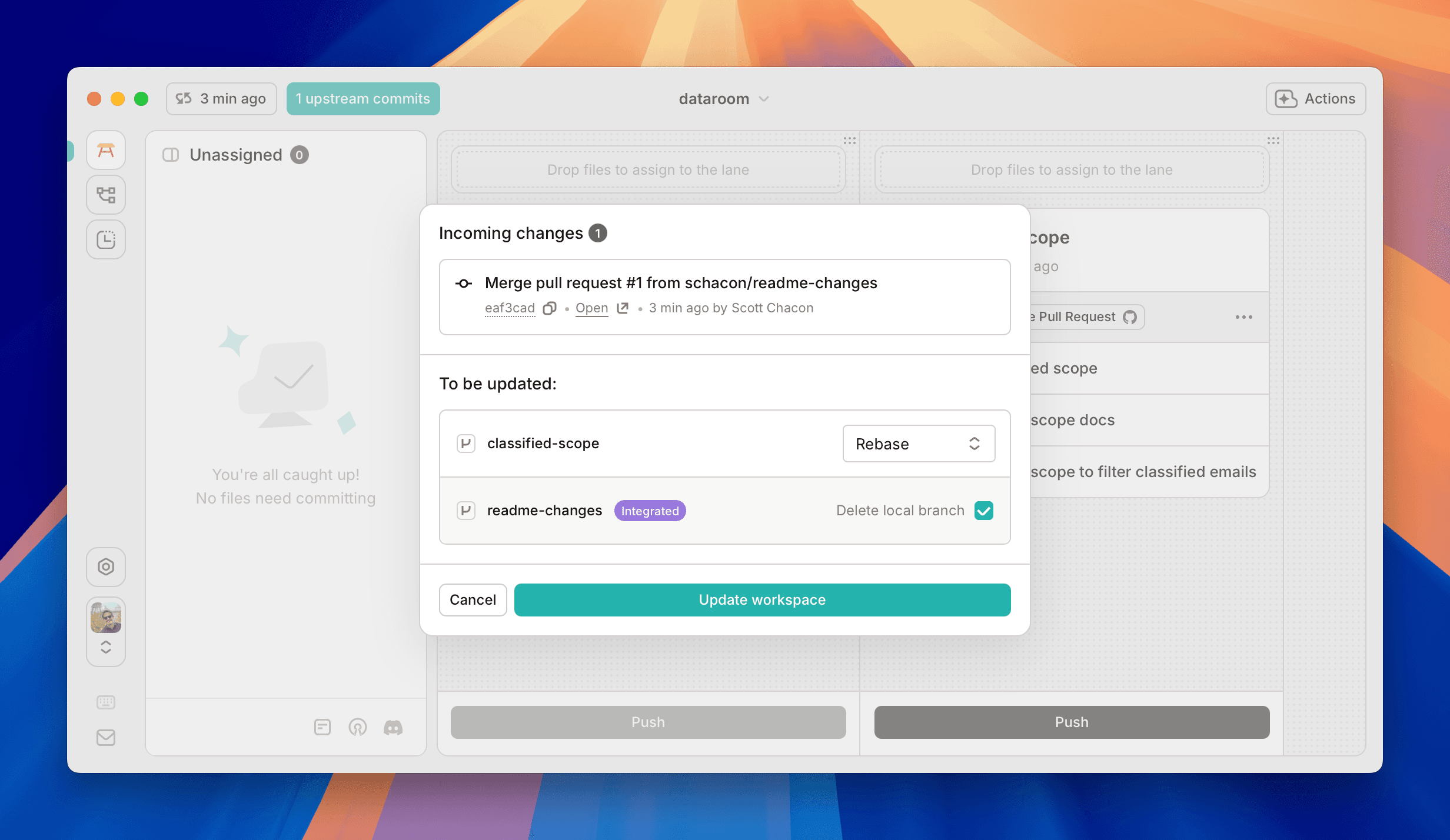Select the Workspace view icon in sidebar

106,150
